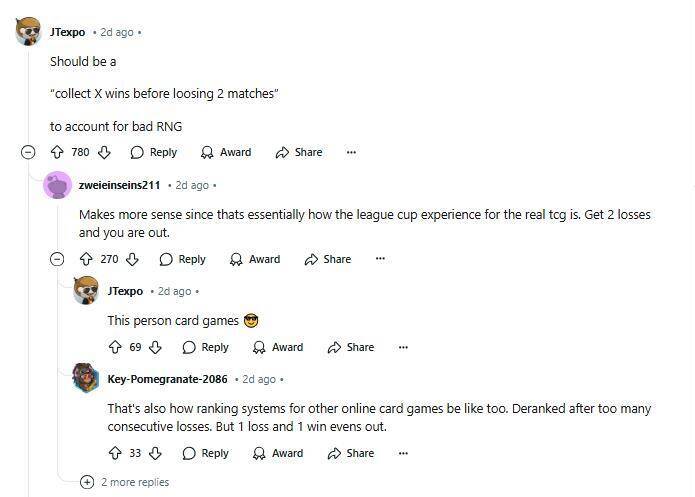Viewport: 695px width, 497px height.
Task: Upvote Key-Pomegranate-2086's comment
Action: [x=115, y=453]
